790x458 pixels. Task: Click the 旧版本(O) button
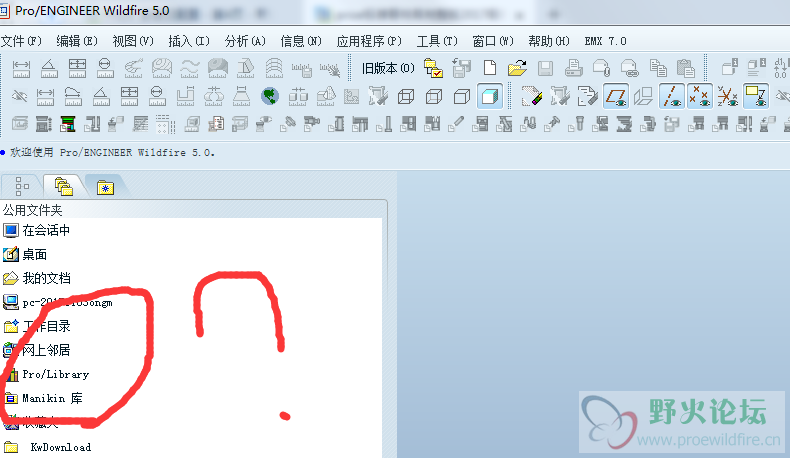pos(388,68)
